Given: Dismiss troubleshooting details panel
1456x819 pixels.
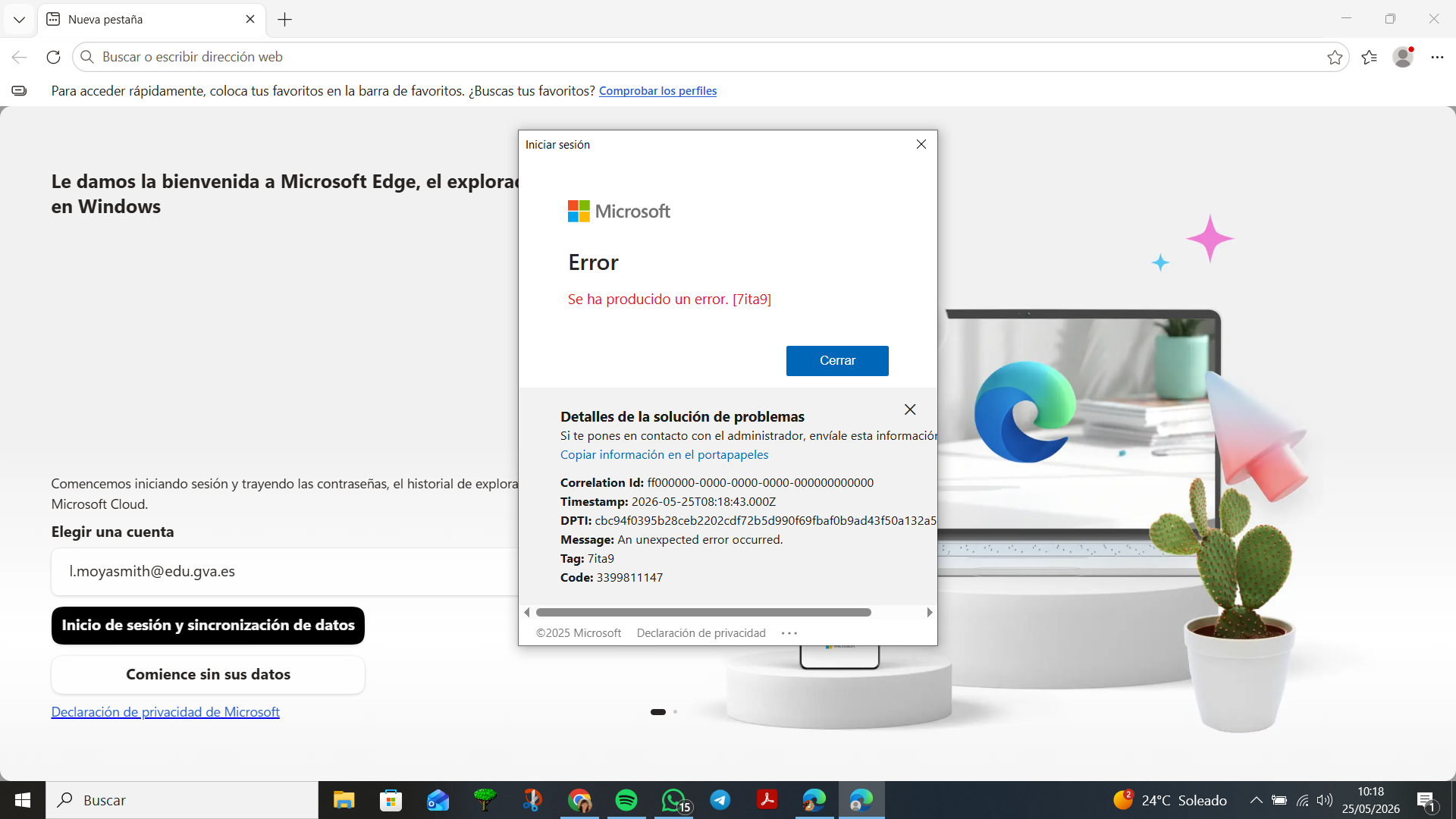Looking at the screenshot, I should tap(910, 409).
